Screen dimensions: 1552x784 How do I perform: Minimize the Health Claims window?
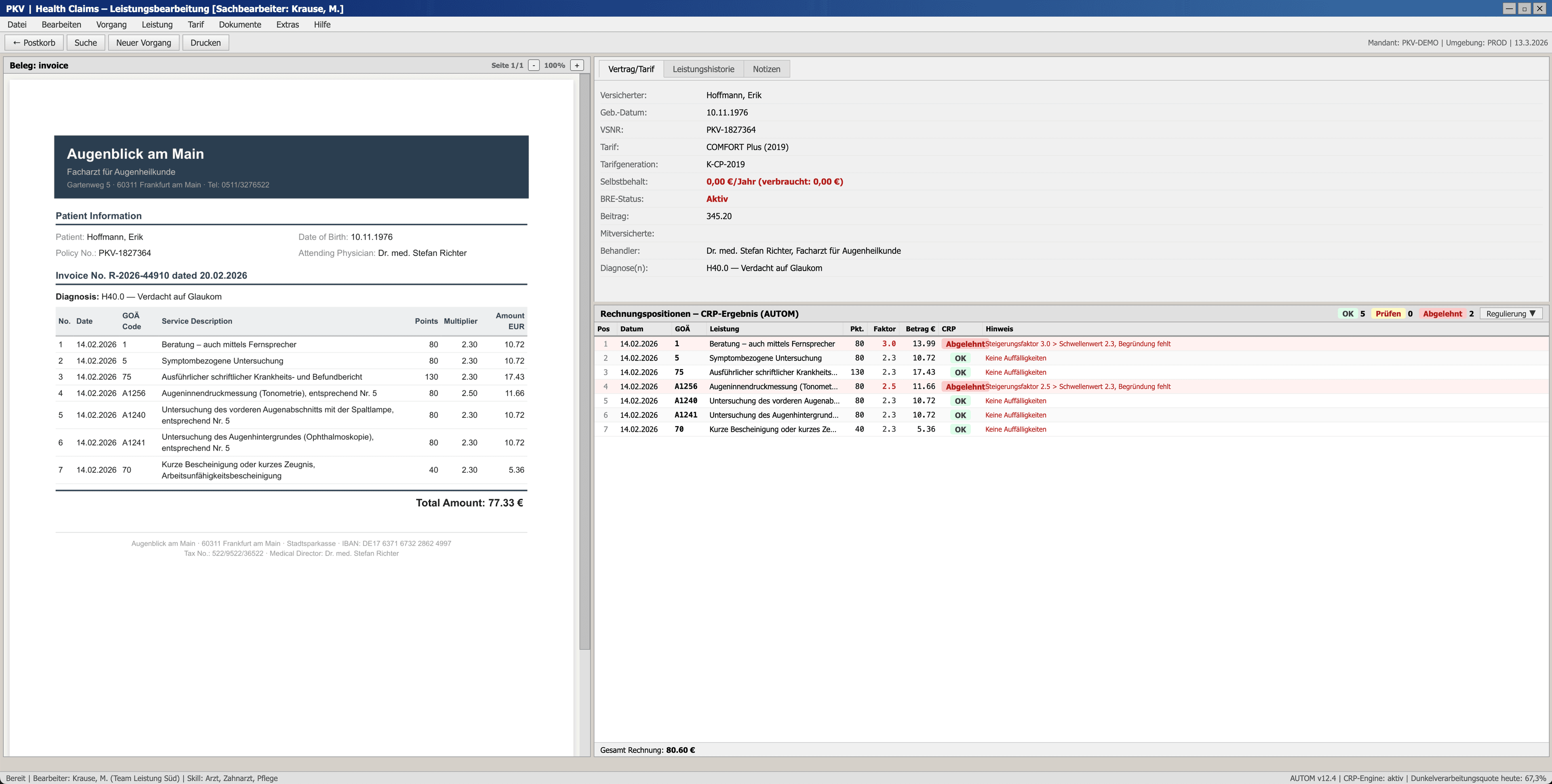coord(1509,8)
